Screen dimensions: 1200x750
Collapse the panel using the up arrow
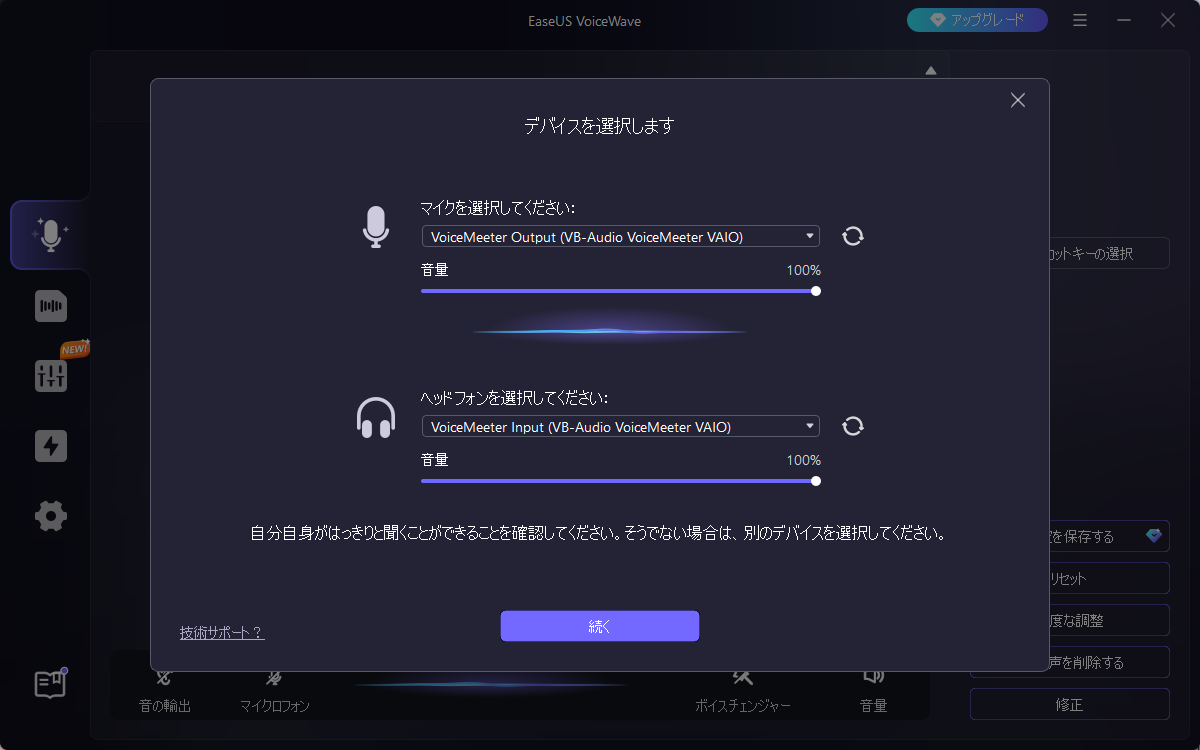pyautogui.click(x=931, y=70)
